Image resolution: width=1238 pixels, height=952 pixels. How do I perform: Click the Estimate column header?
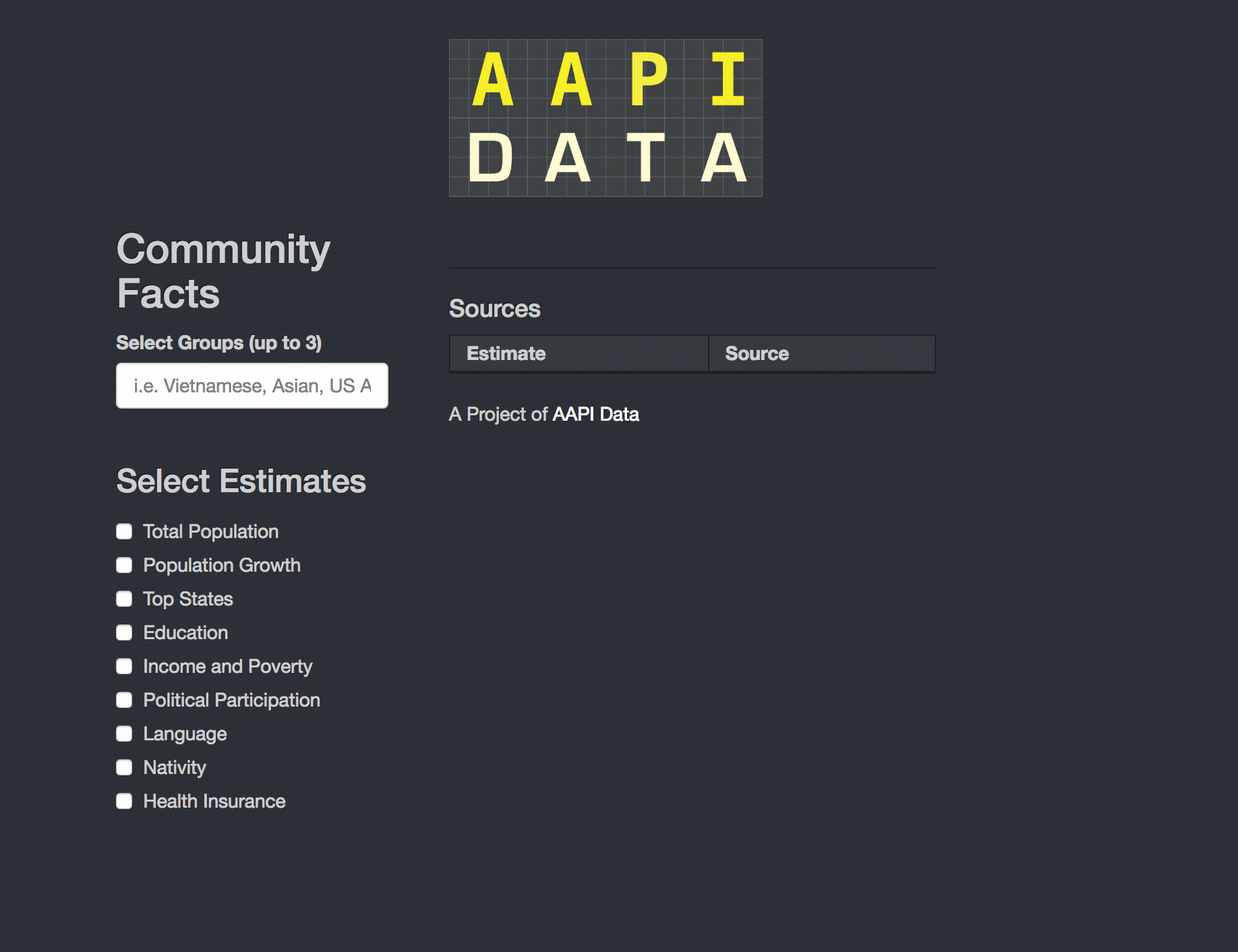579,353
